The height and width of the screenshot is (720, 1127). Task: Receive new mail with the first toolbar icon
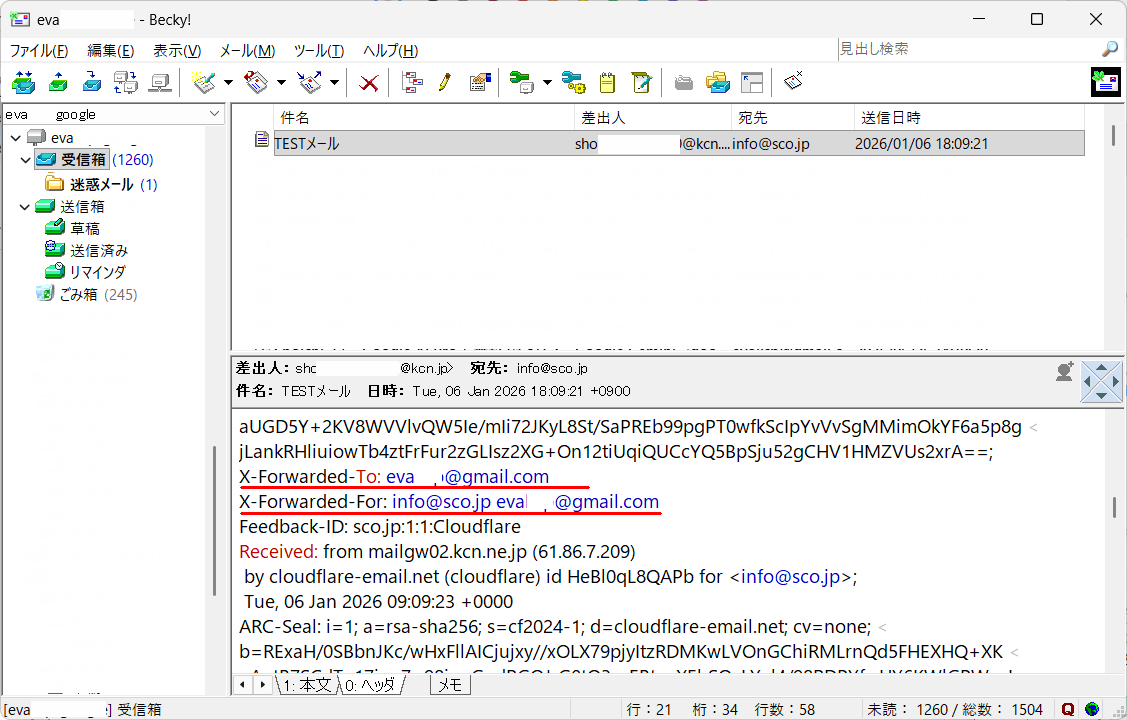coord(22,82)
